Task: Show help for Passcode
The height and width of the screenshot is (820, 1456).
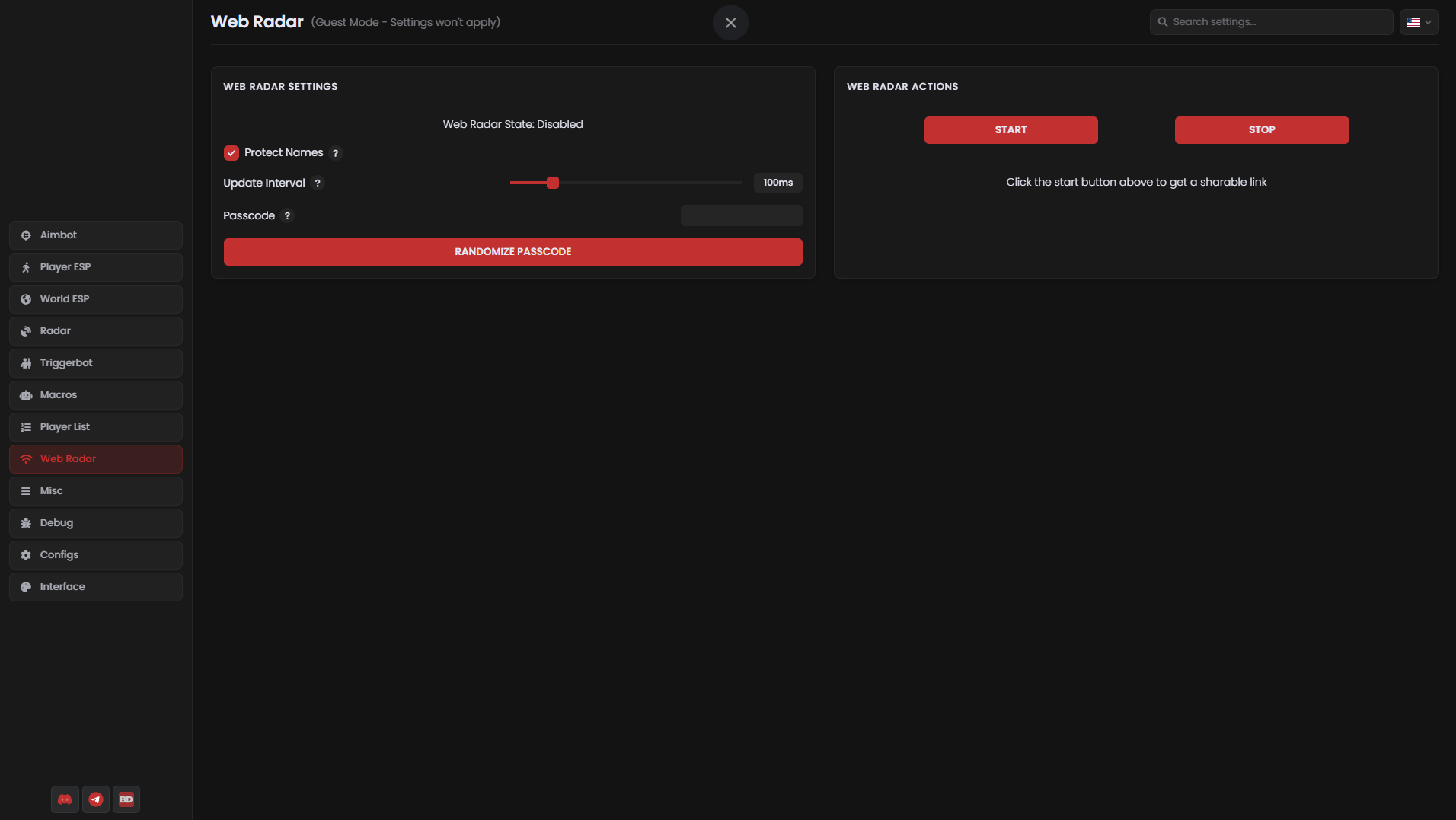Action: 287,215
